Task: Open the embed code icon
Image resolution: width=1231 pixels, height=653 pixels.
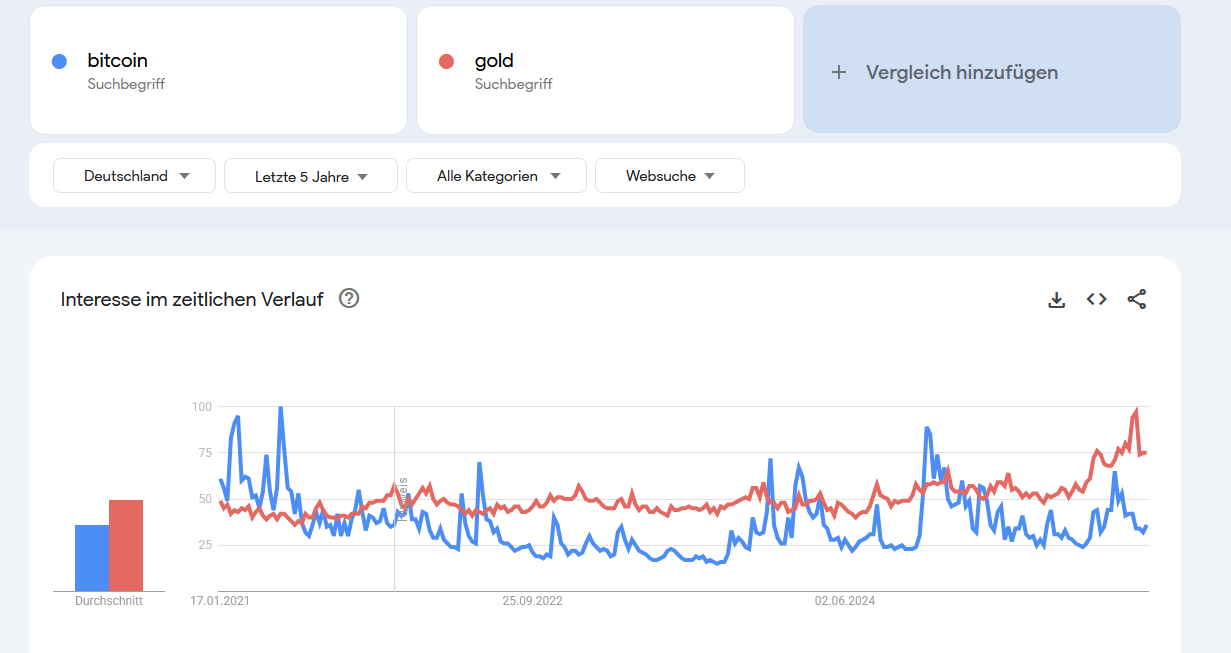Action: coord(1097,299)
